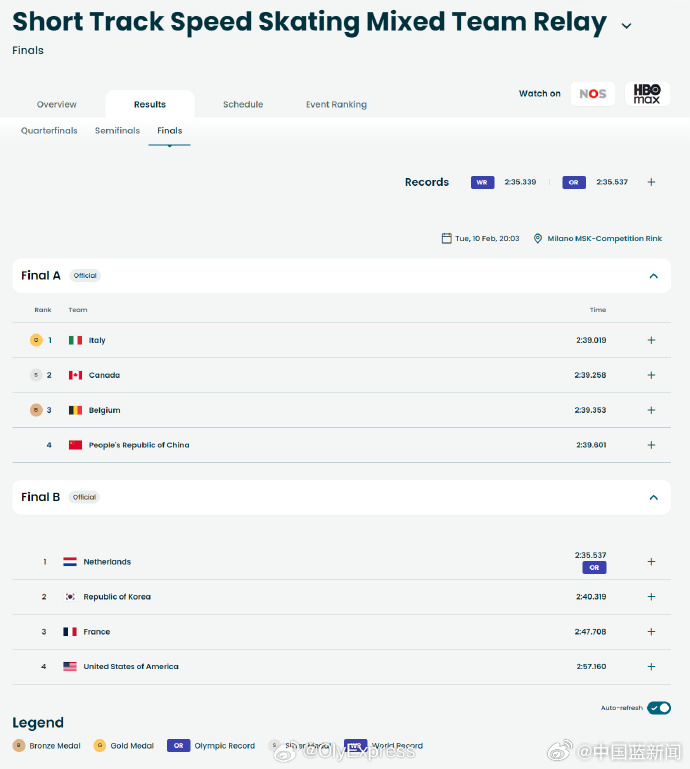The height and width of the screenshot is (769, 690).
Task: Click the Official badge on Final B
Action: (x=84, y=497)
